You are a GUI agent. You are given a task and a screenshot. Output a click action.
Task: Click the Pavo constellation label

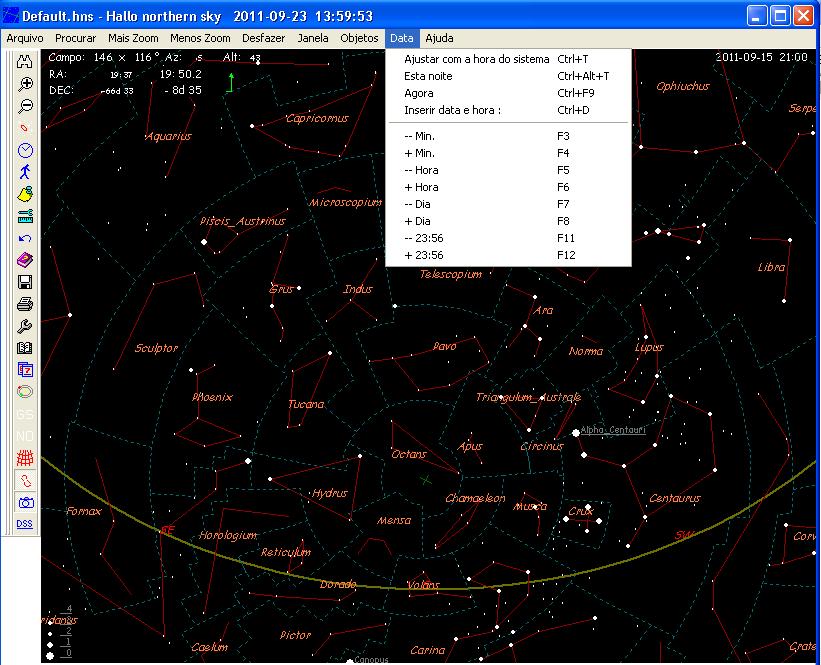pos(445,346)
